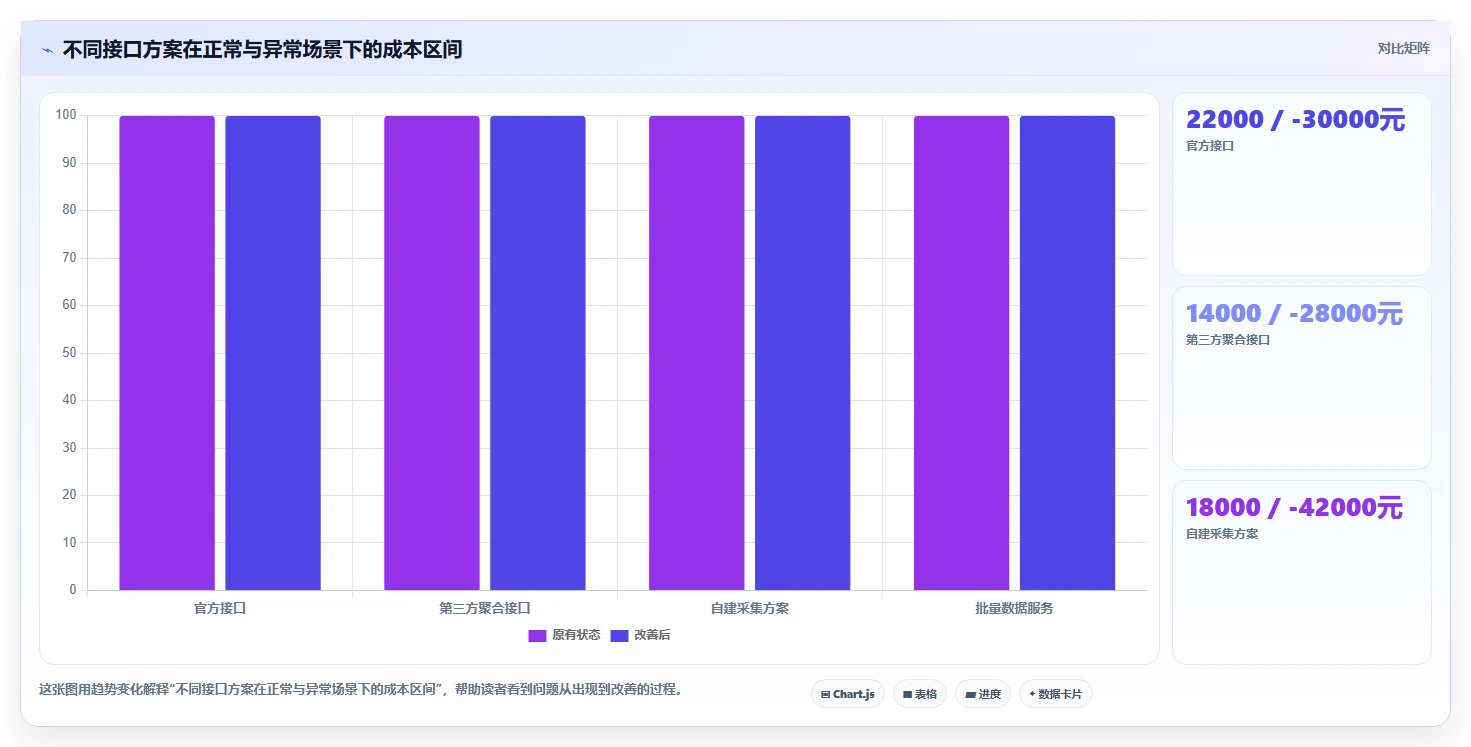Toggle the 原有状态 legend item
Screen dimensions: 1471x747
[x=565, y=635]
